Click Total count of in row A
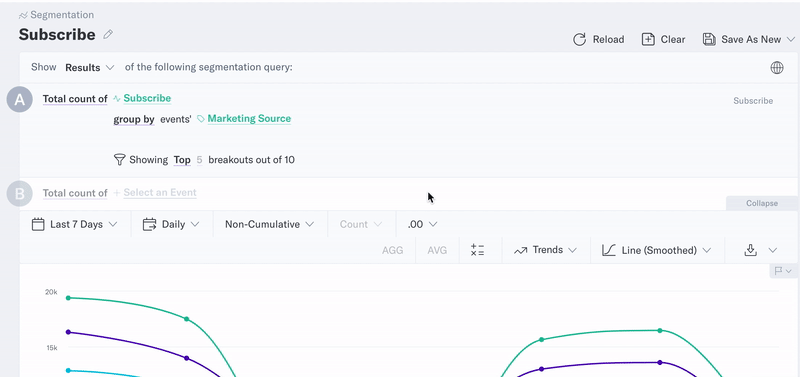Image resolution: width=800 pixels, height=377 pixels. (75, 99)
